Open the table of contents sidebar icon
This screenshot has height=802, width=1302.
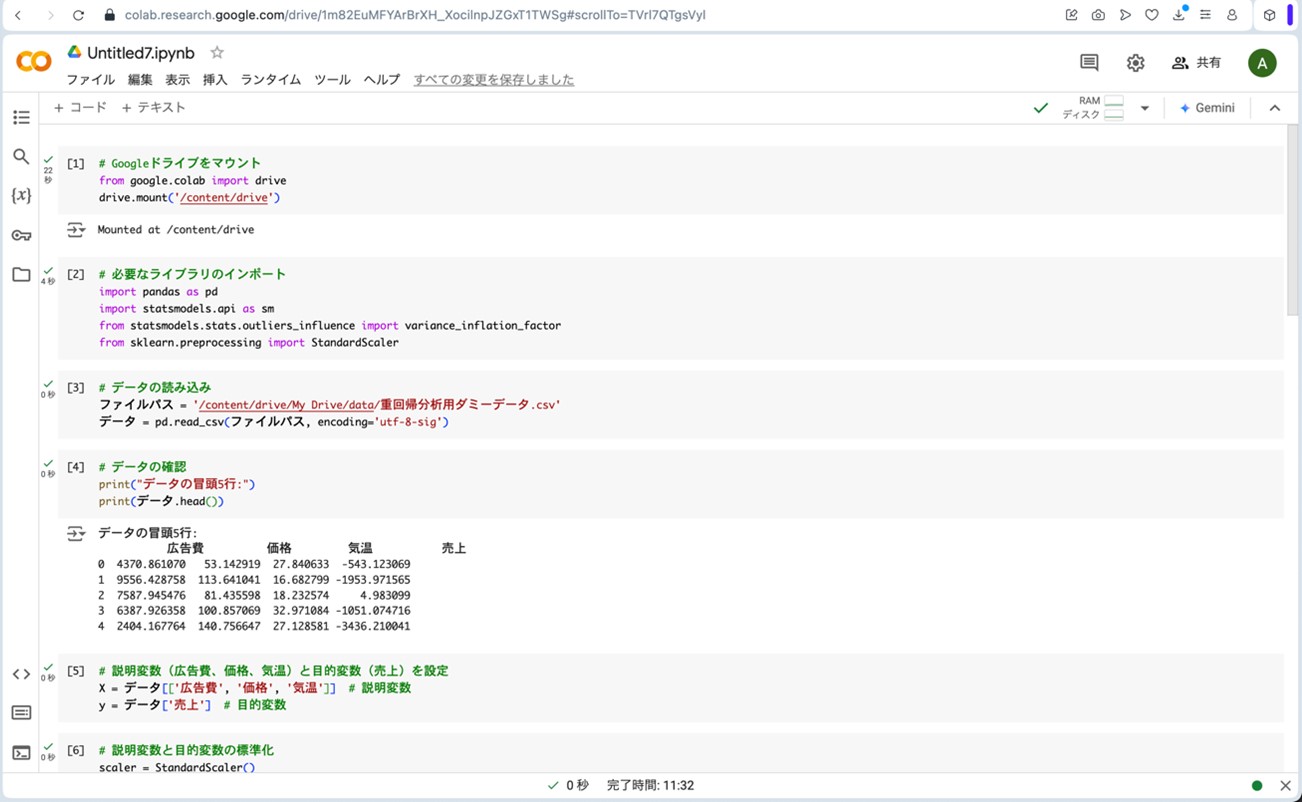click(x=21, y=118)
